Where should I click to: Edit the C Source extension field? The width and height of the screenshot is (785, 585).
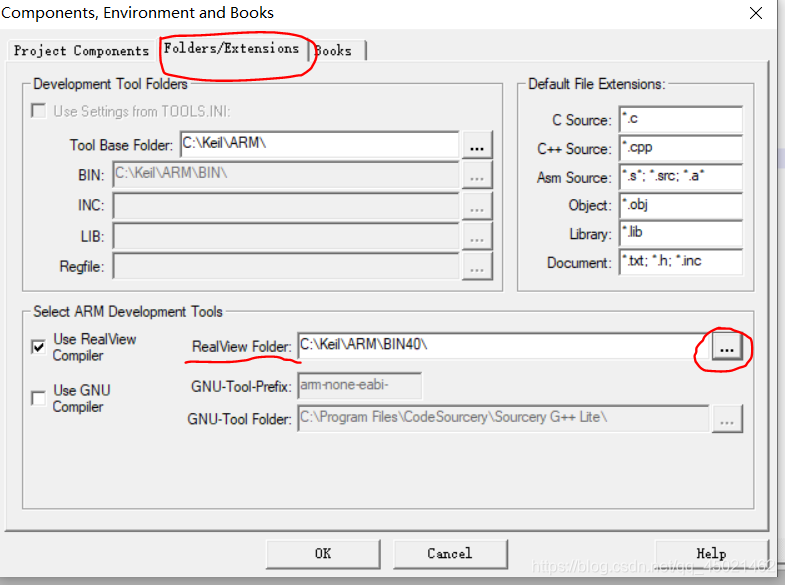pos(681,119)
